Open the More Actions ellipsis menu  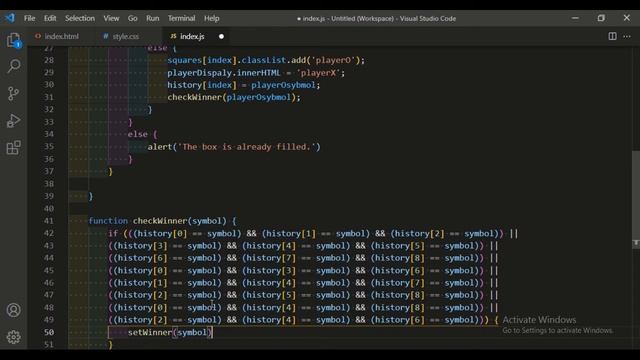(x=627, y=36)
